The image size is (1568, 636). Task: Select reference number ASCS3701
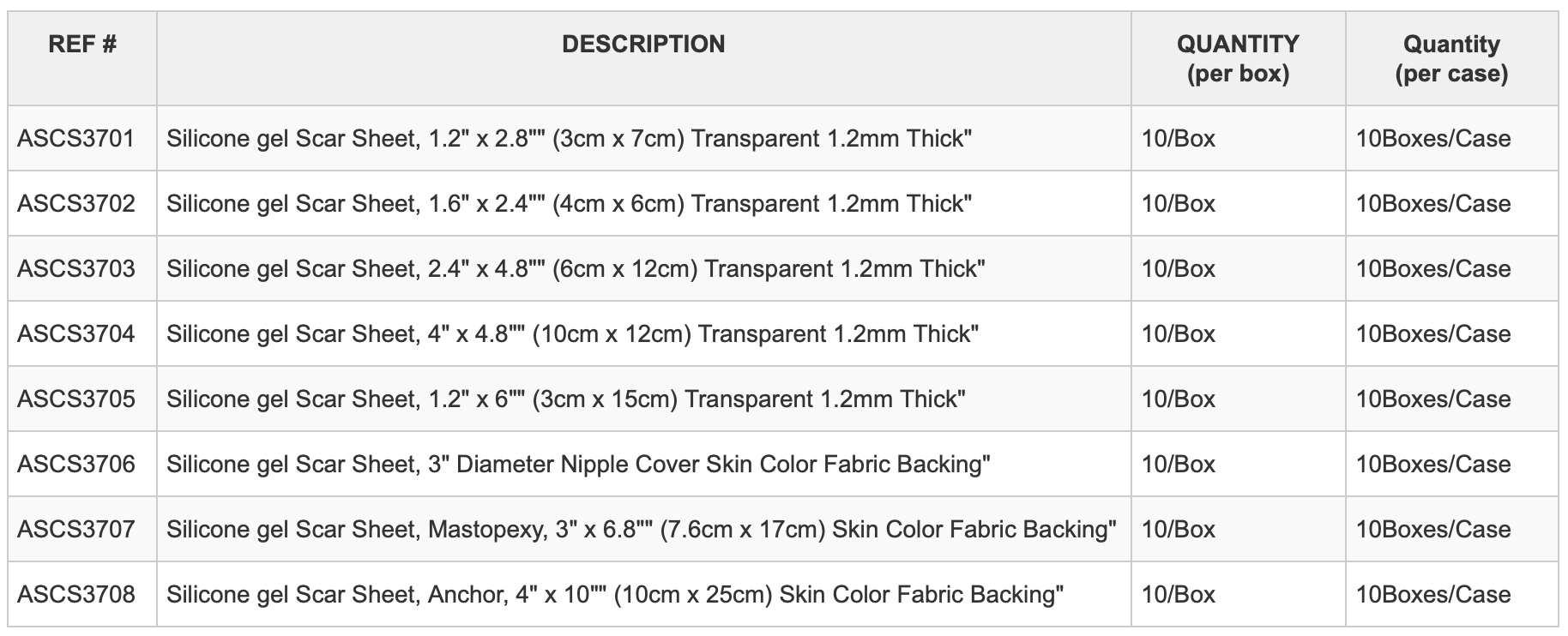point(76,139)
